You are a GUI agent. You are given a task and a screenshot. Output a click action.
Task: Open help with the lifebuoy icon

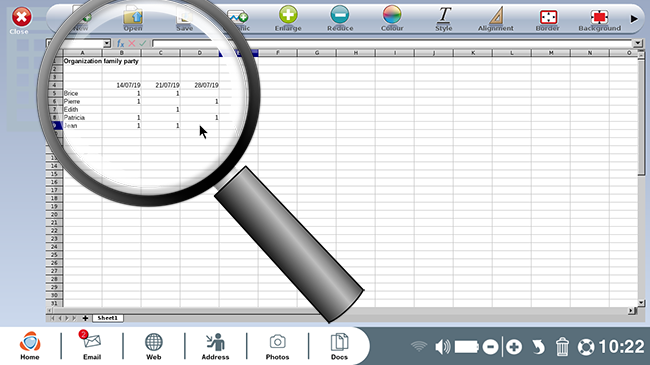coord(586,347)
